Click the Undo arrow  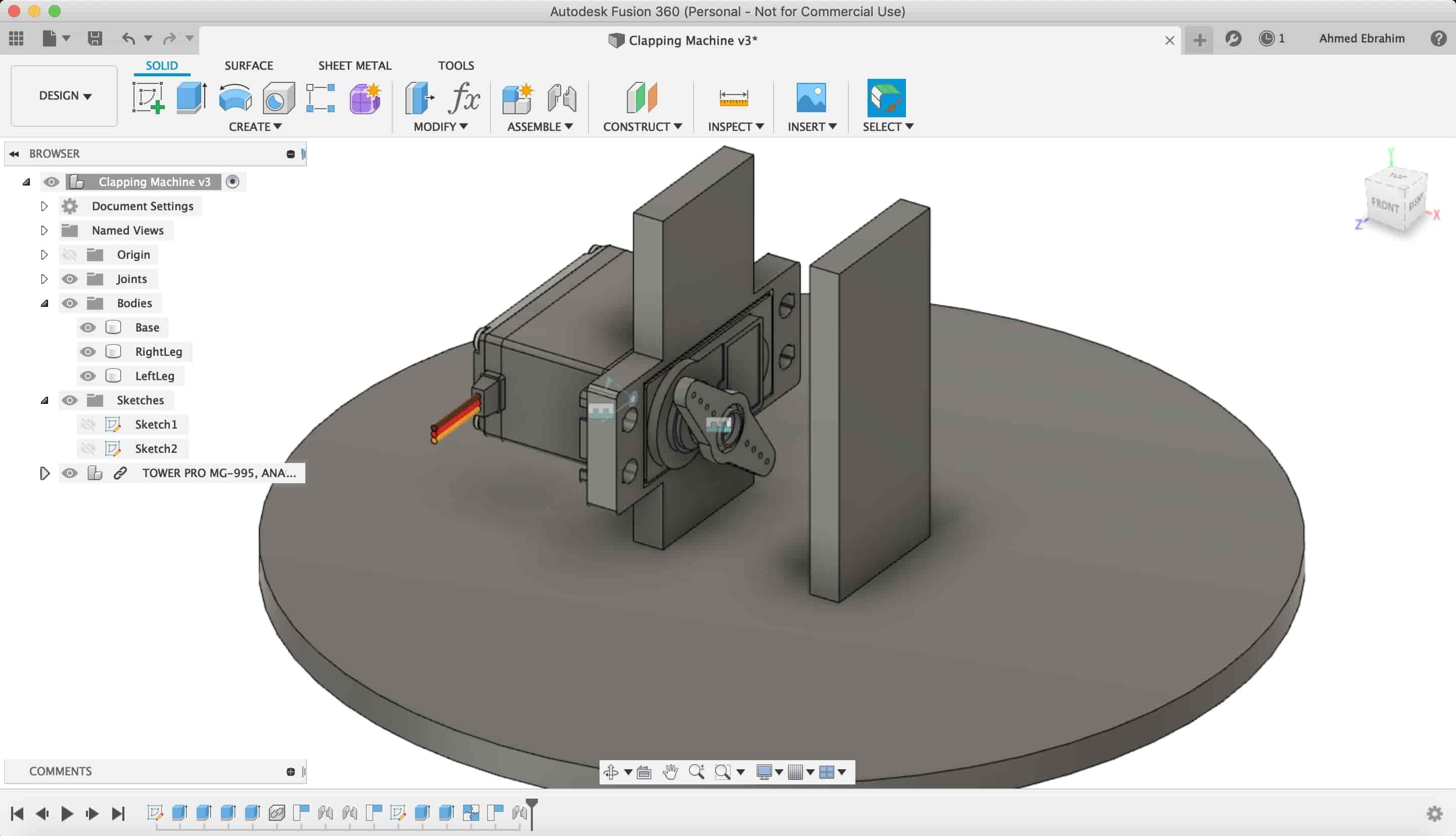point(128,38)
